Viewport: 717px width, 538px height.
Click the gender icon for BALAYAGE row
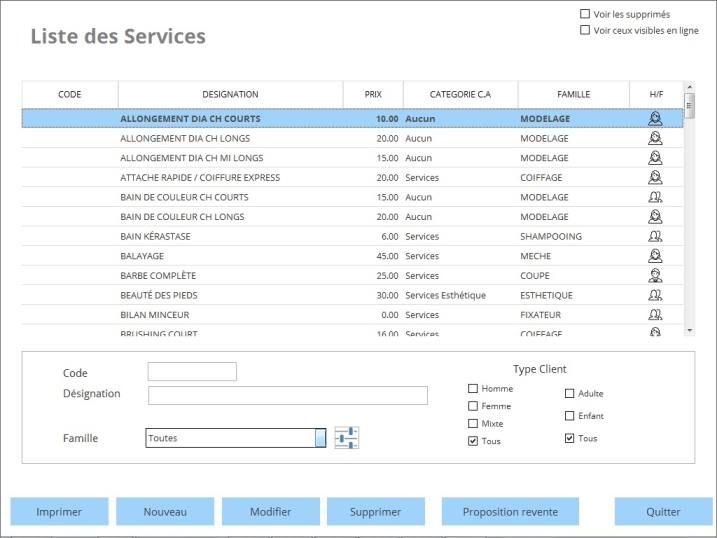[656, 256]
